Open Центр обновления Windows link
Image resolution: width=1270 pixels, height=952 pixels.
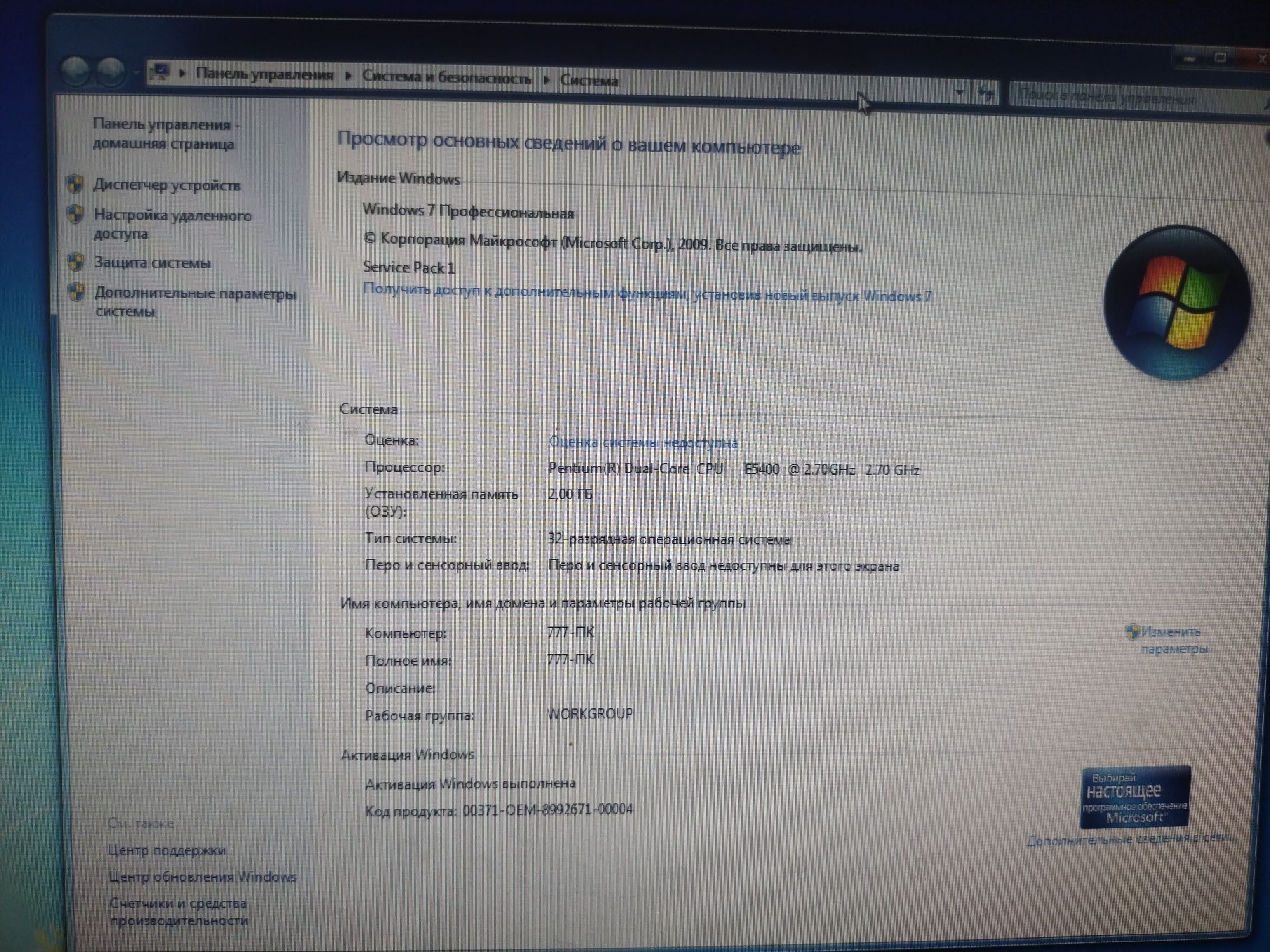pos(203,876)
